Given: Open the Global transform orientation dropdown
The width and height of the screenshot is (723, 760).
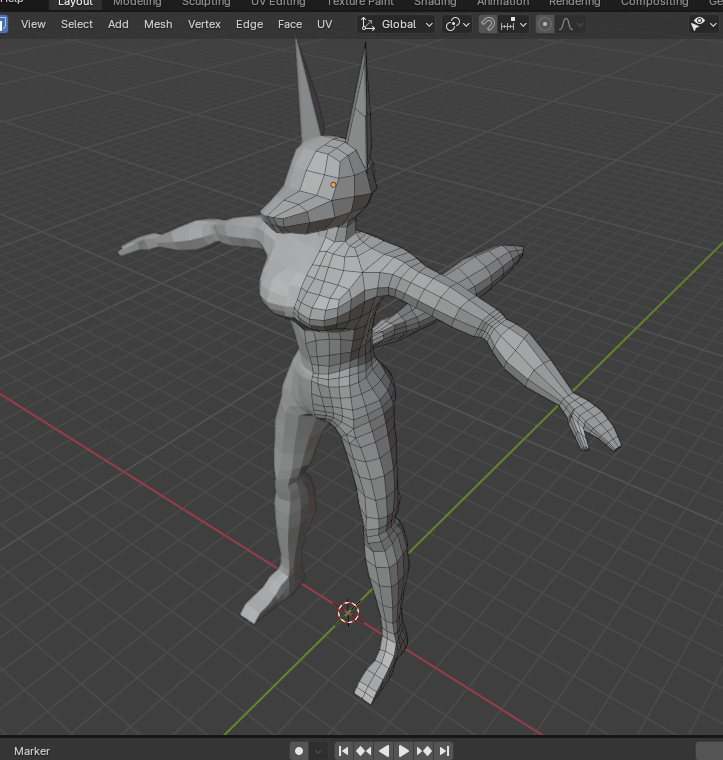Looking at the screenshot, I should 397,24.
